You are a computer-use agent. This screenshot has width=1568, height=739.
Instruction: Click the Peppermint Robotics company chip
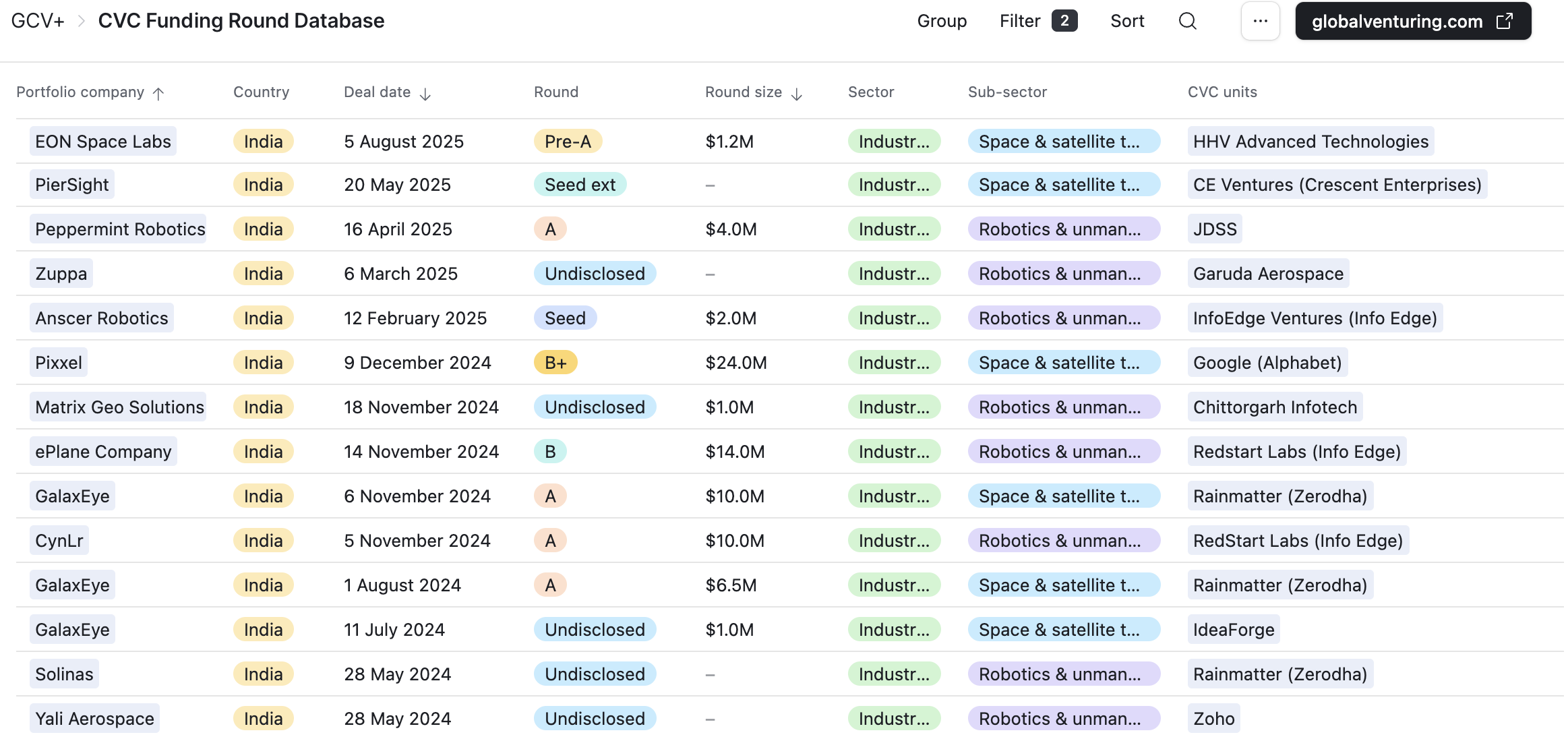119,229
